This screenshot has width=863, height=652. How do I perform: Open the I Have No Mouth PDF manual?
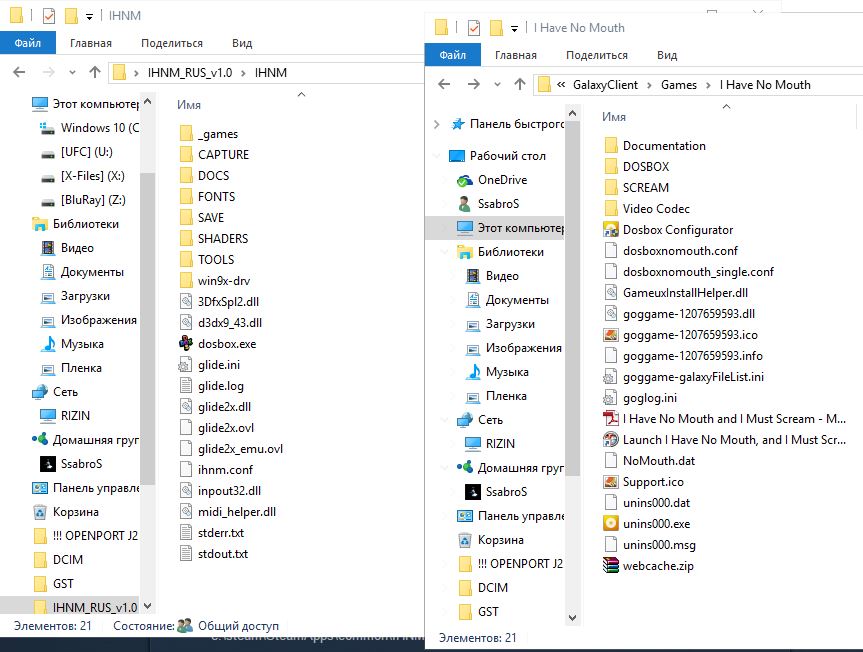(724, 419)
